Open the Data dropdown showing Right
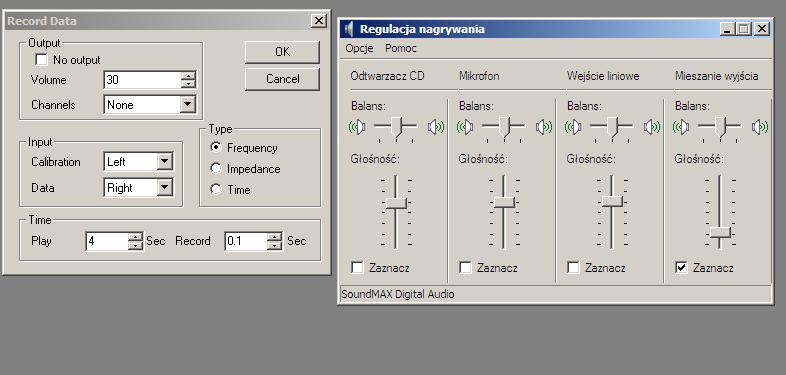 (164, 188)
